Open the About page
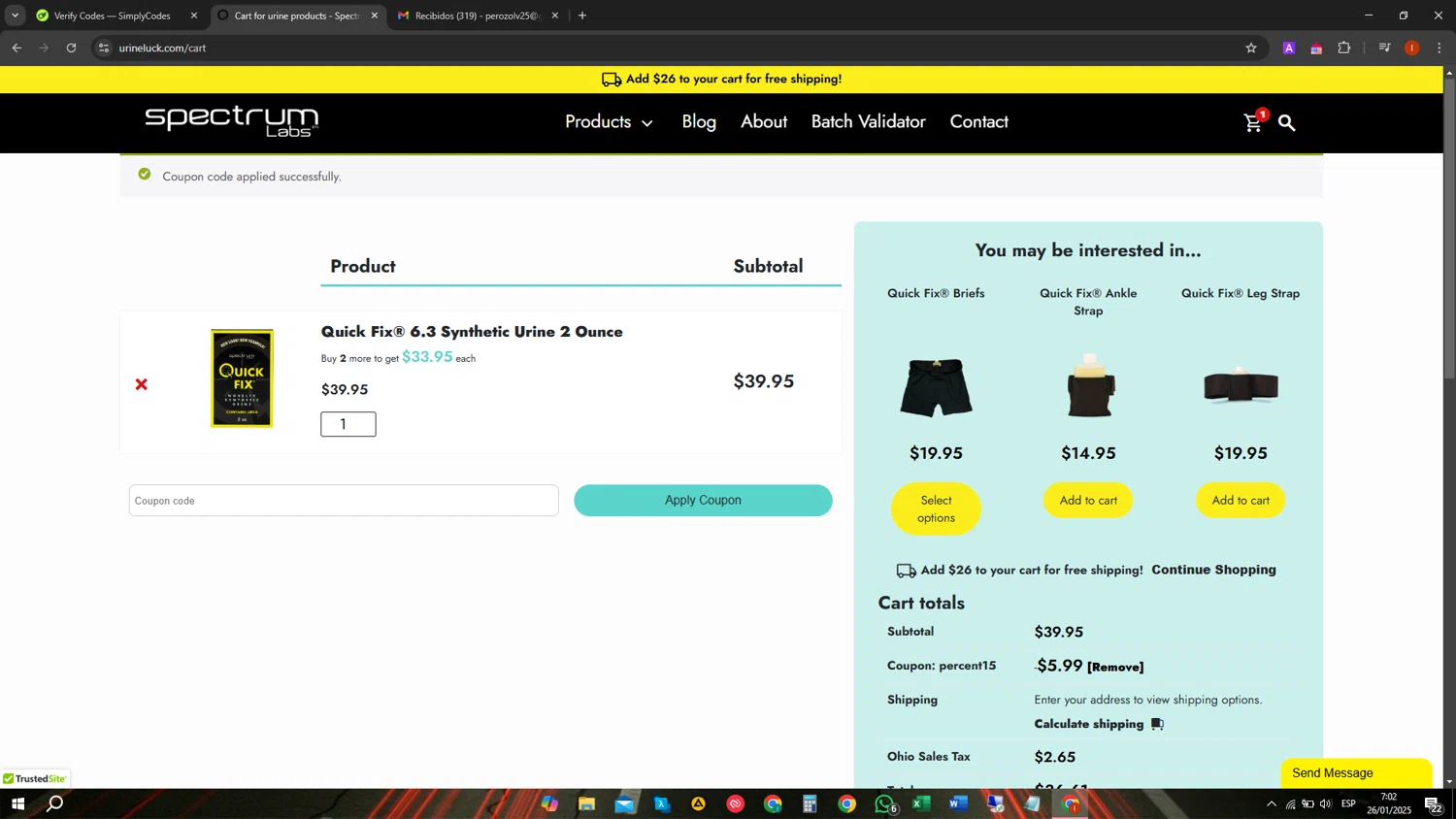 764,122
